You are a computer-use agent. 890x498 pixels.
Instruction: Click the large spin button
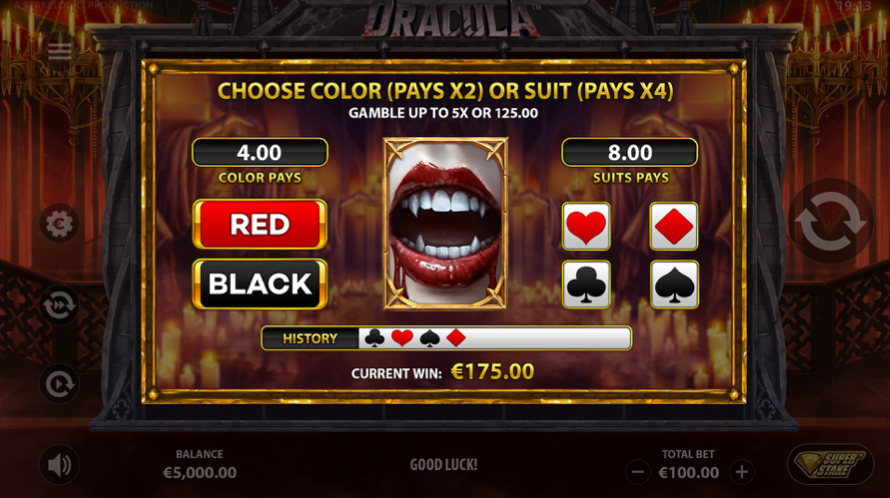pos(830,221)
